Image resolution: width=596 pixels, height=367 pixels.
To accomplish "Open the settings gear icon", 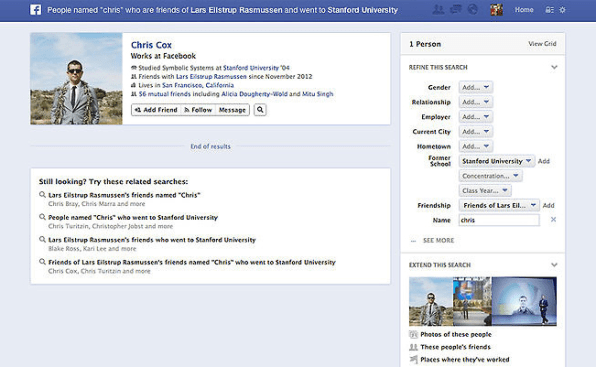I will (x=563, y=10).
